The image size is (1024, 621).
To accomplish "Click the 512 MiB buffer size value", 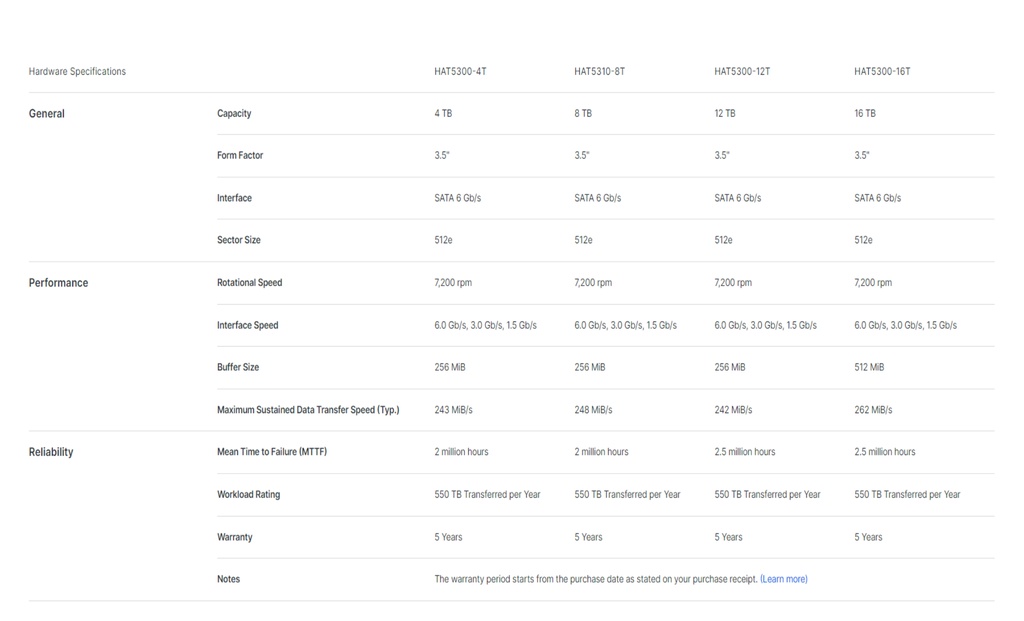I will click(x=869, y=368).
